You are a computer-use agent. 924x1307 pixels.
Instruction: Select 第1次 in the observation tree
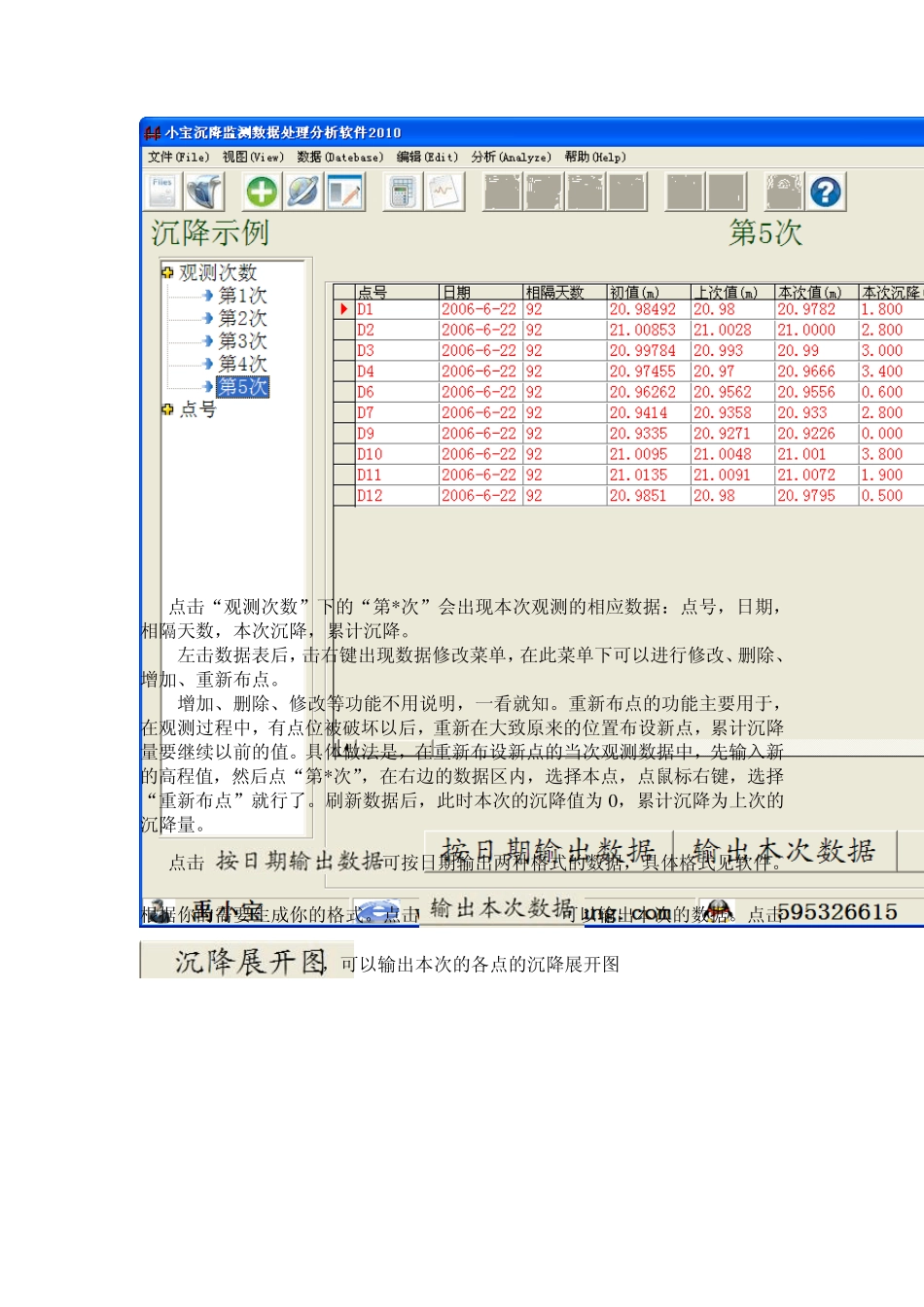[242, 296]
